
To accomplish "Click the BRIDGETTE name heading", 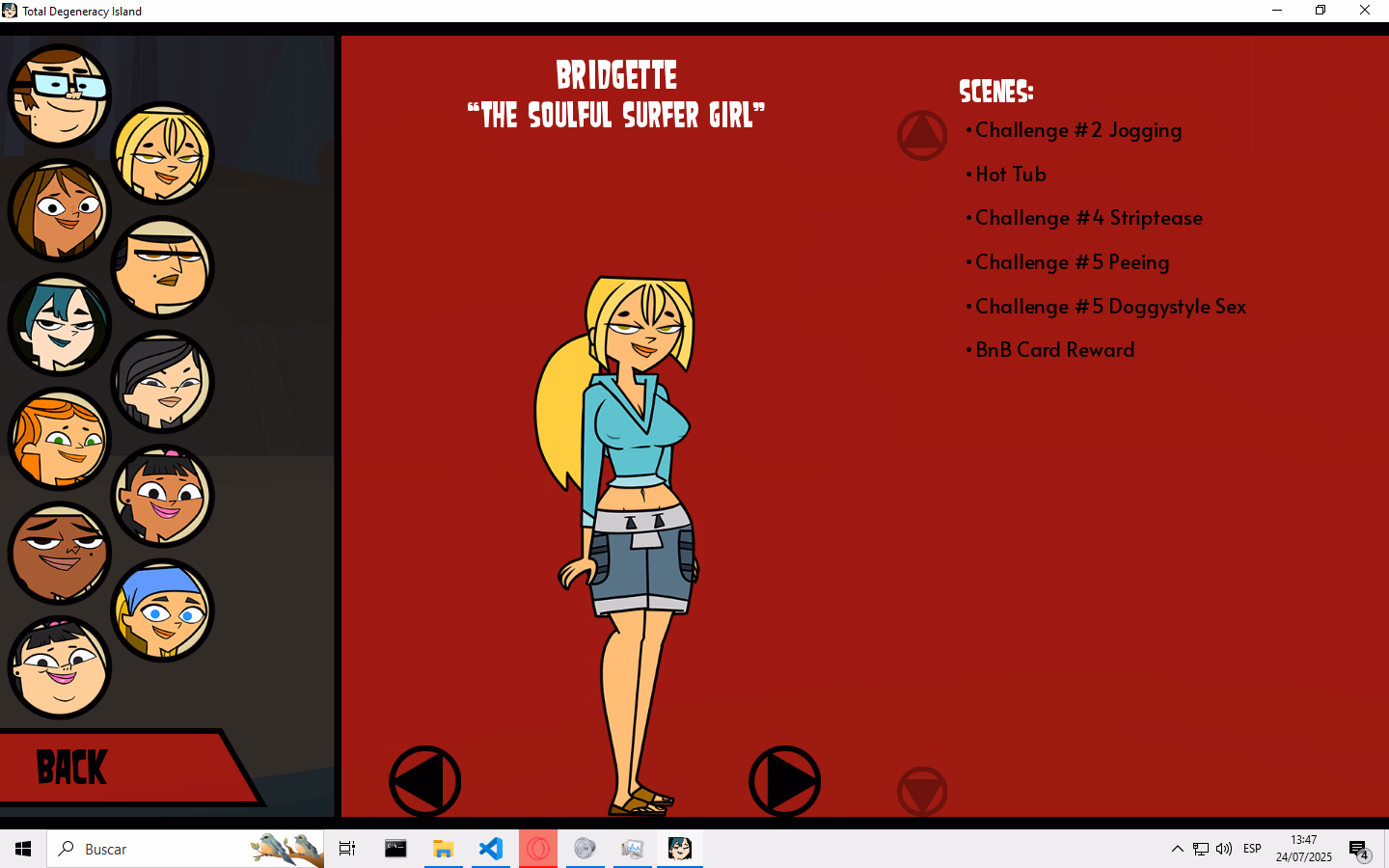I will (616, 75).
